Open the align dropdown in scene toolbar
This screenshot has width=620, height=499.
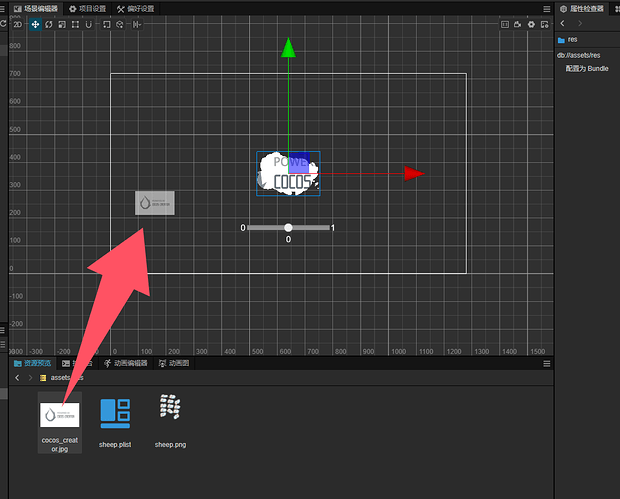tap(137, 25)
